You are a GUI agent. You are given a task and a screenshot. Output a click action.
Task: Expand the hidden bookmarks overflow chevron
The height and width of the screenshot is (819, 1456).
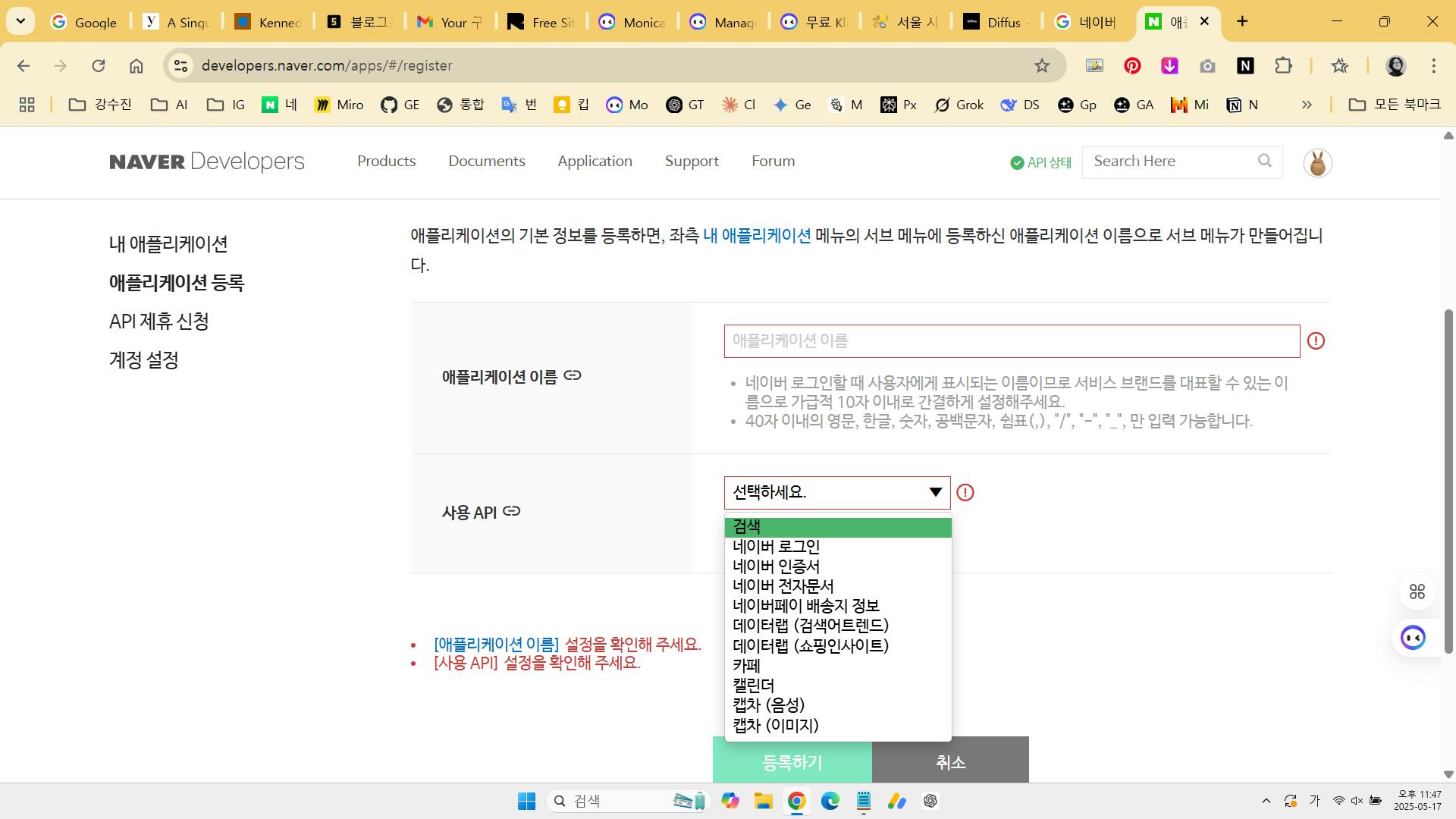(1307, 105)
